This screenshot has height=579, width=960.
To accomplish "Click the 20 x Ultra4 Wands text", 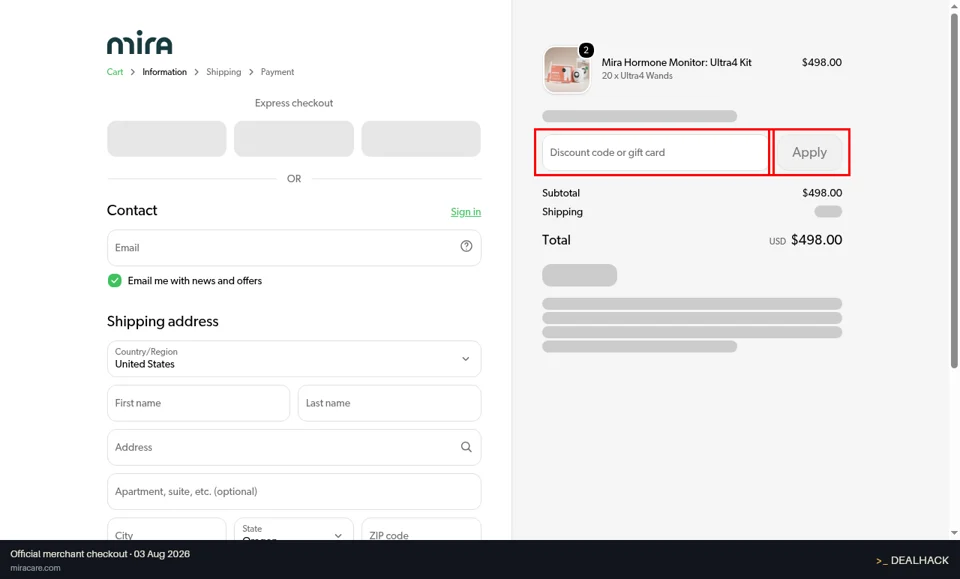I will [x=637, y=76].
